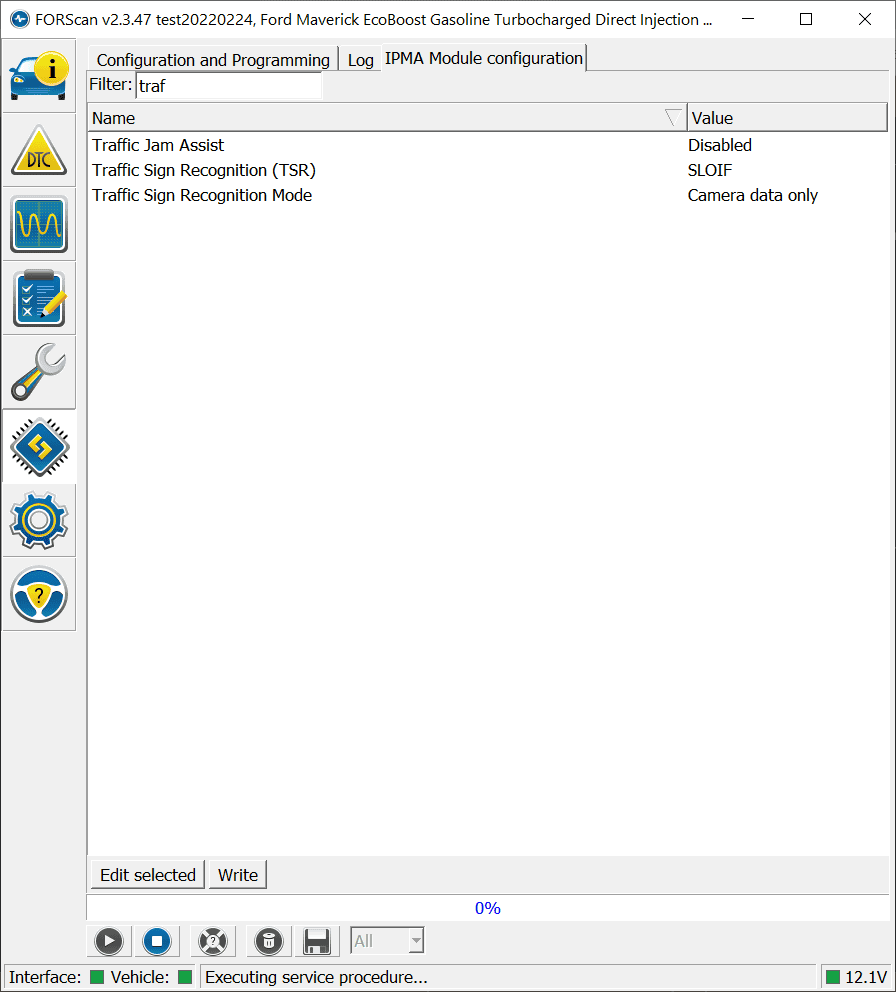Switch to the Log tab

pyautogui.click(x=361, y=60)
